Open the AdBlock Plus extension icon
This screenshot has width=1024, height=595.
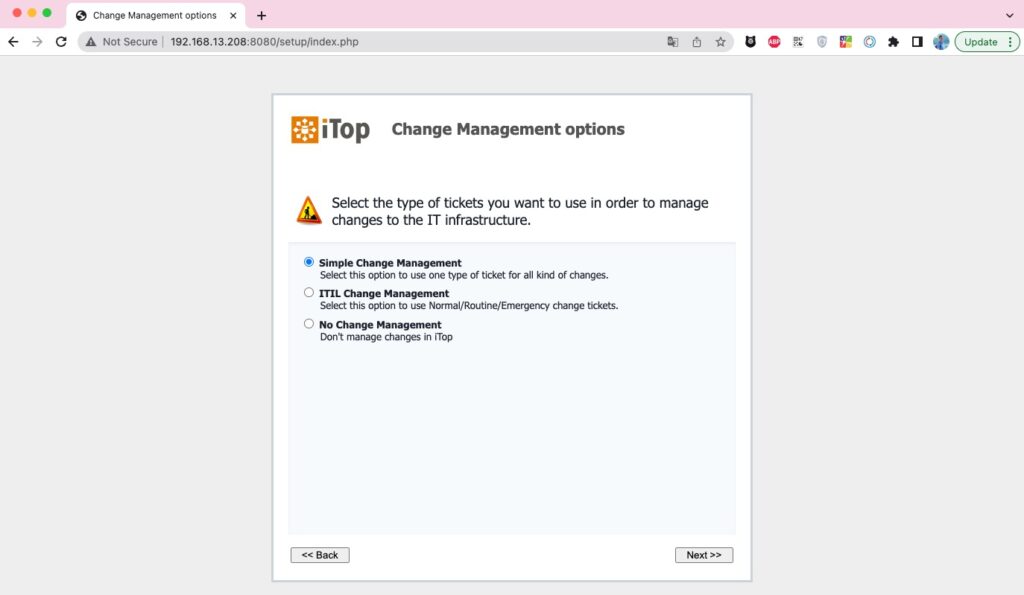774,42
